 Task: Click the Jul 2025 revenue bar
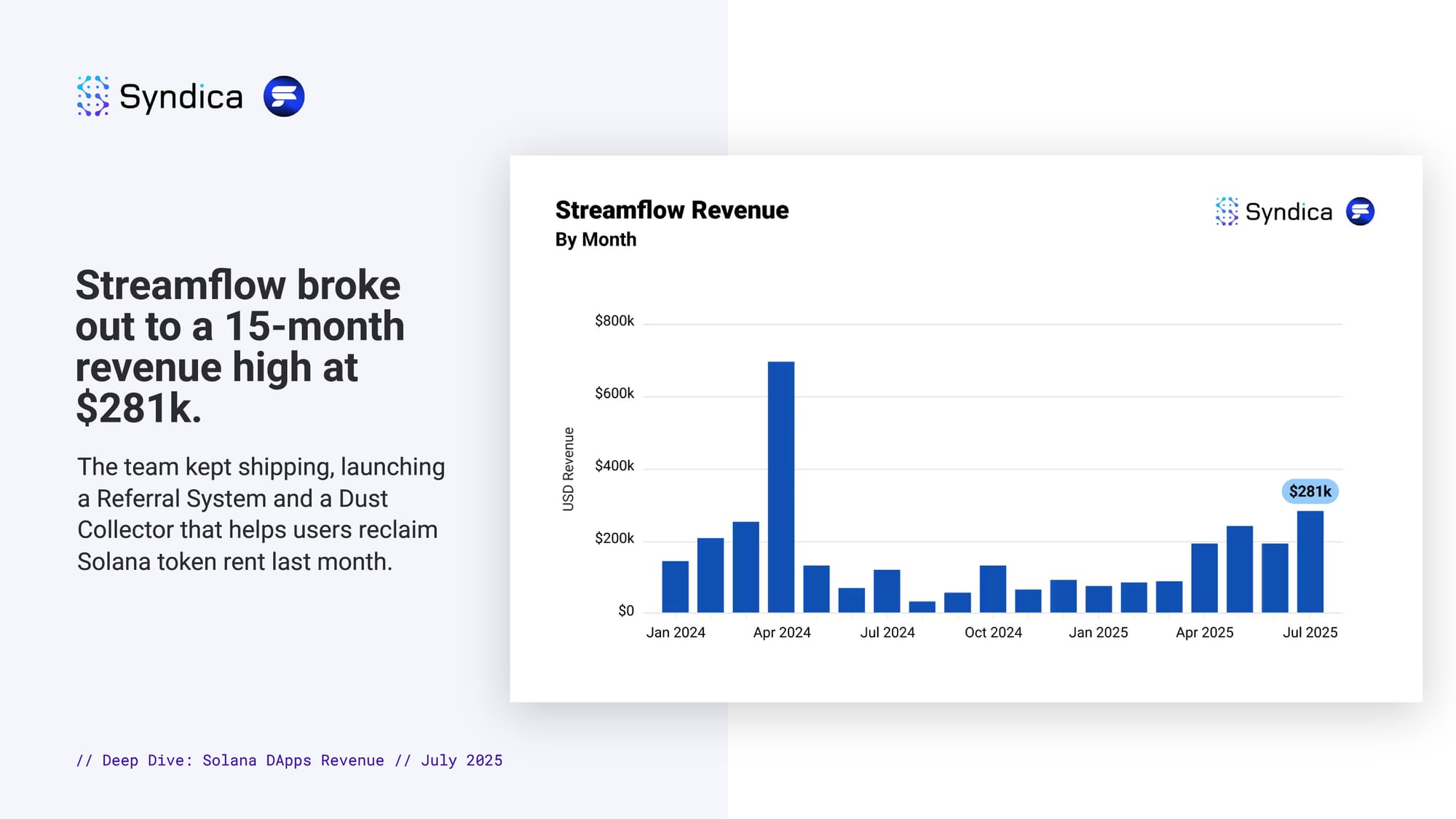pos(1310,561)
